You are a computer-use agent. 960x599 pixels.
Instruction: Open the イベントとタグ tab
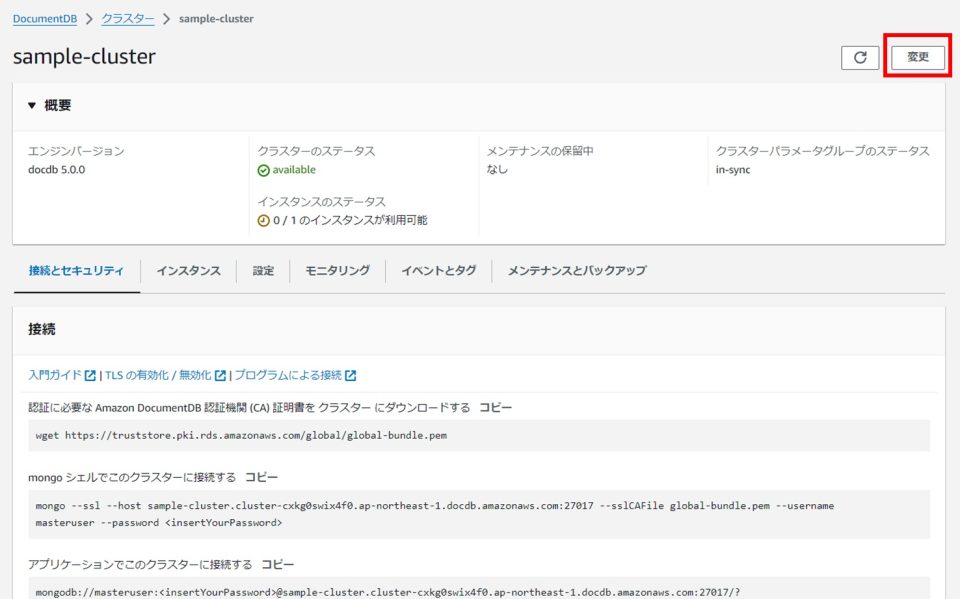[438, 271]
